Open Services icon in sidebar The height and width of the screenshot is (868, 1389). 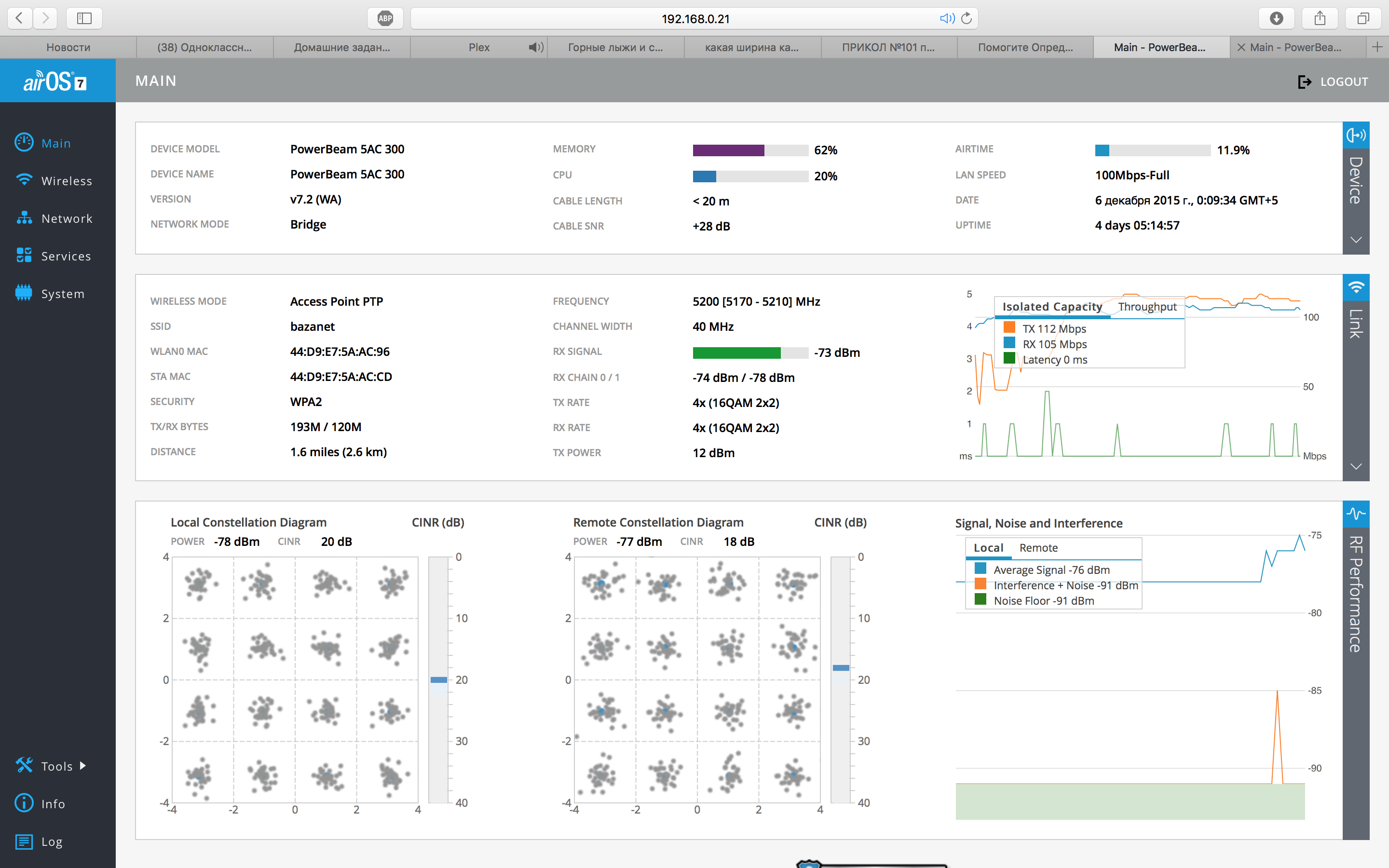coord(24,255)
